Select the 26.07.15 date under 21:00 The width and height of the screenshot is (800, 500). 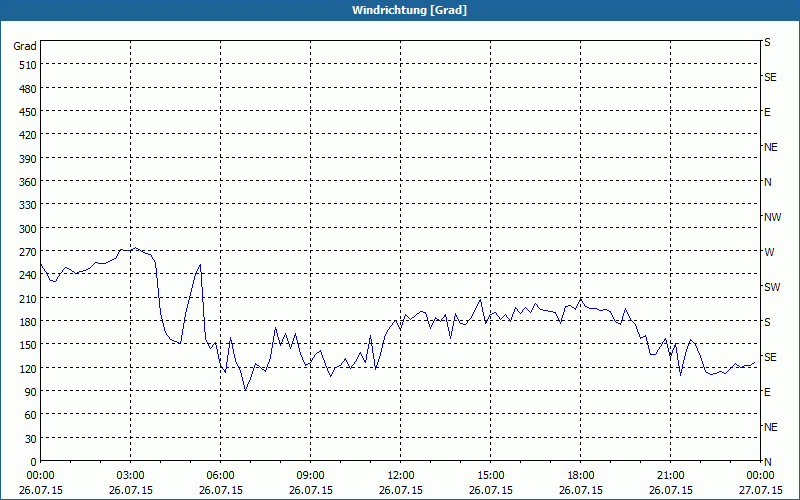point(670,490)
